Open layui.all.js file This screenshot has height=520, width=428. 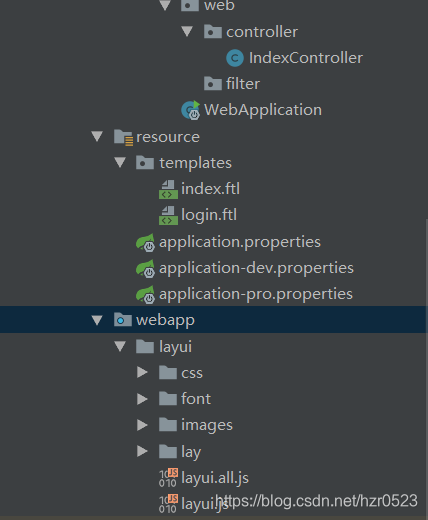tap(215, 478)
